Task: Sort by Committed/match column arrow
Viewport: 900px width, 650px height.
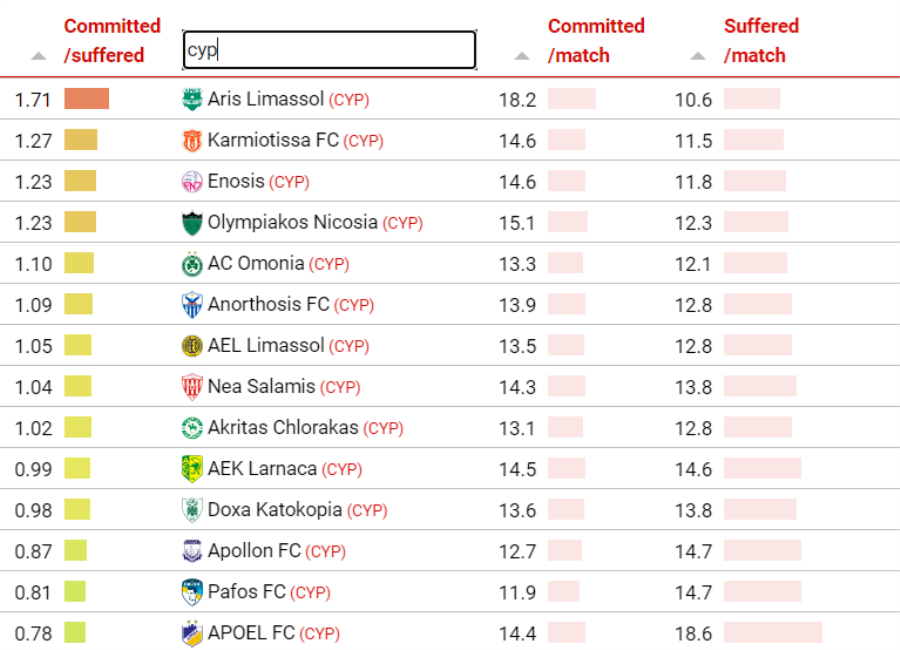Action: [522, 56]
